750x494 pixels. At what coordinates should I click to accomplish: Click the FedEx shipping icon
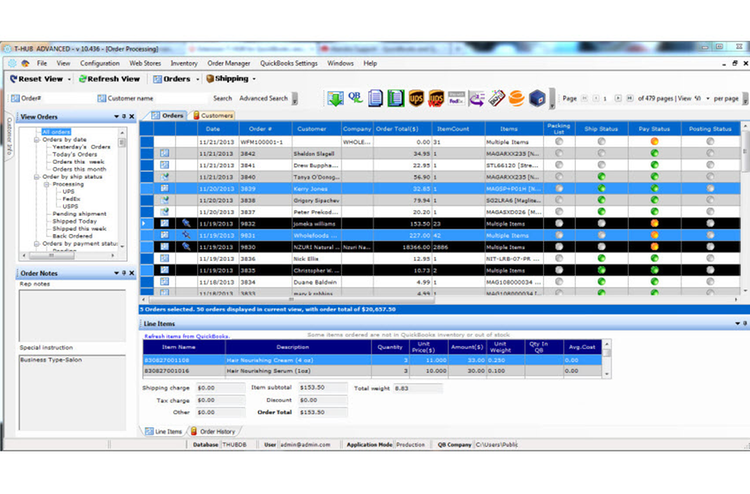456,98
